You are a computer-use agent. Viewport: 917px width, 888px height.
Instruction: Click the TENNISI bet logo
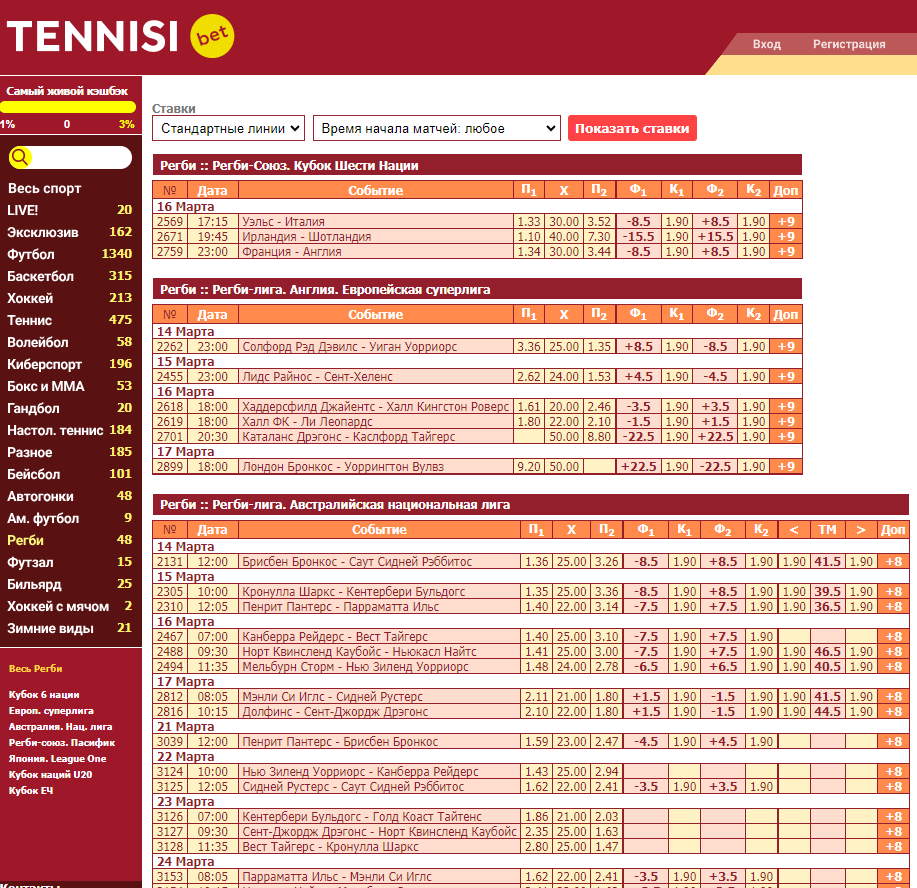120,36
